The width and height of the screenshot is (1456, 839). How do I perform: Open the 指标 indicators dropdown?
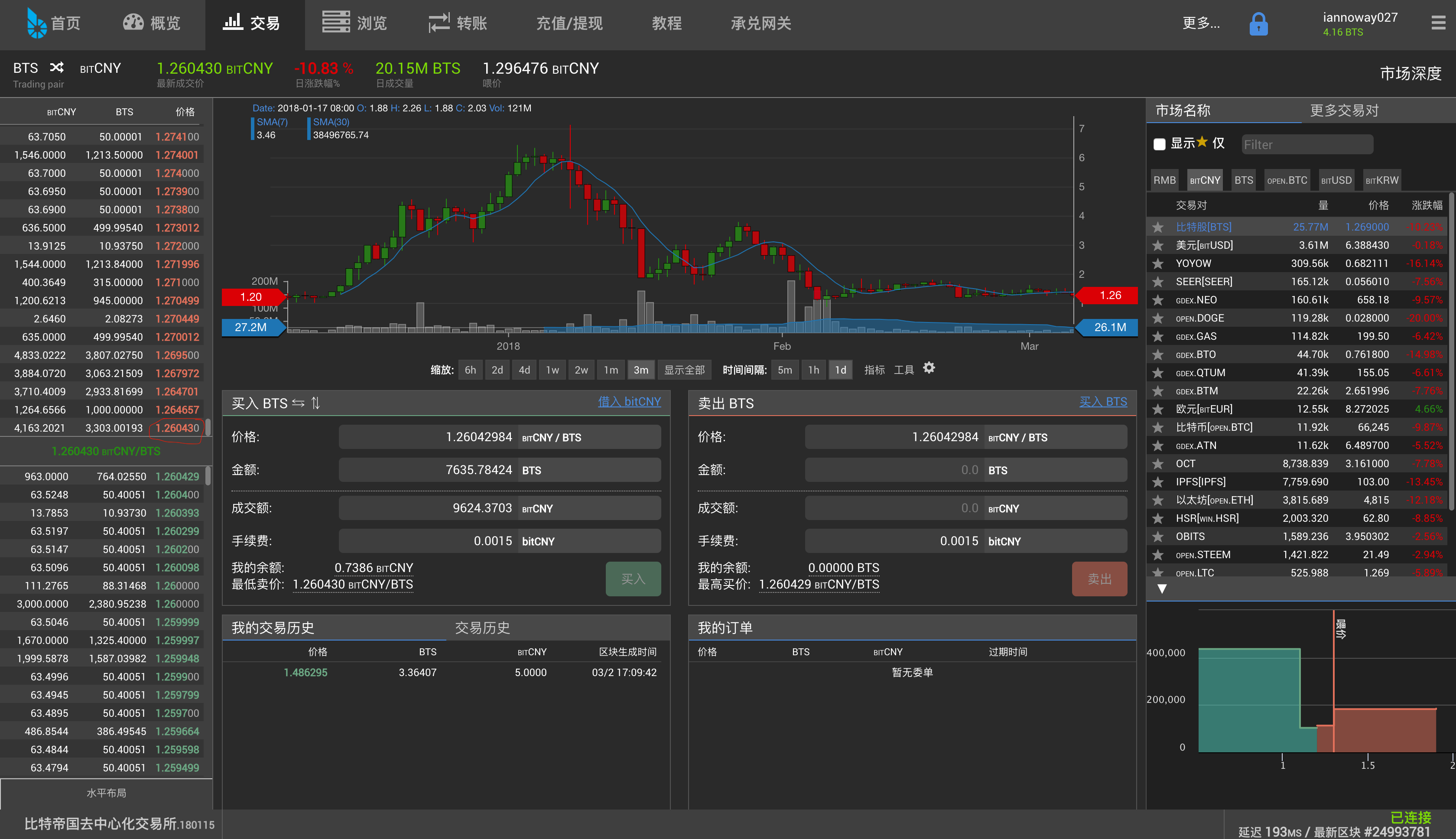(x=874, y=370)
